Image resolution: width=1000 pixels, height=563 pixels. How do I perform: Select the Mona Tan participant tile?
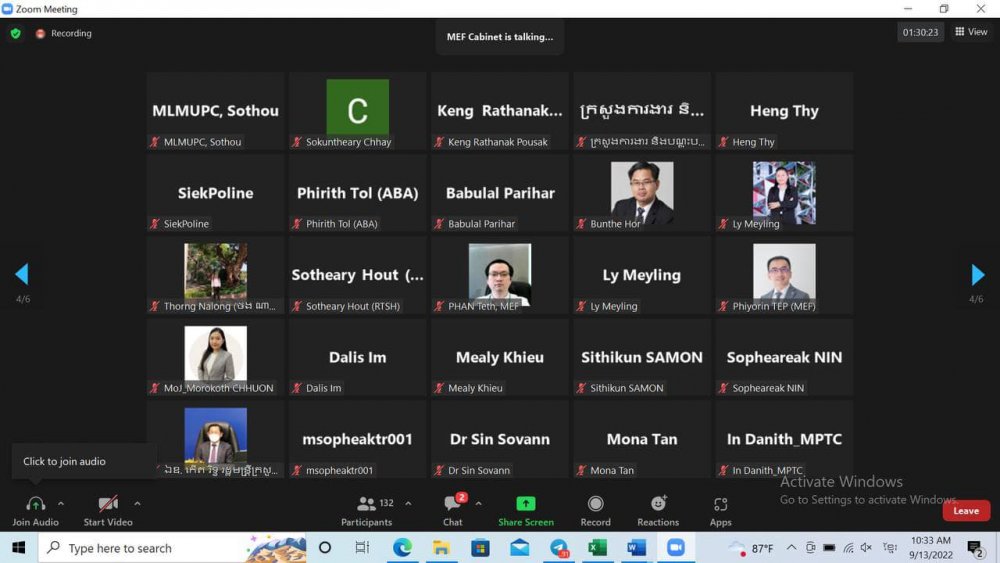point(642,439)
